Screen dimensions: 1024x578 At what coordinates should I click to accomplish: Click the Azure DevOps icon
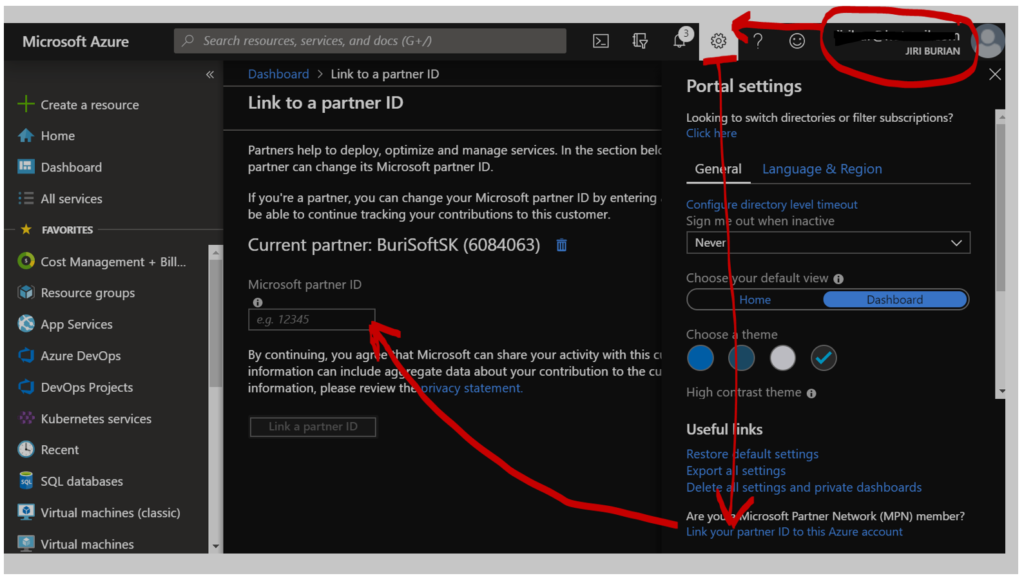tap(26, 355)
